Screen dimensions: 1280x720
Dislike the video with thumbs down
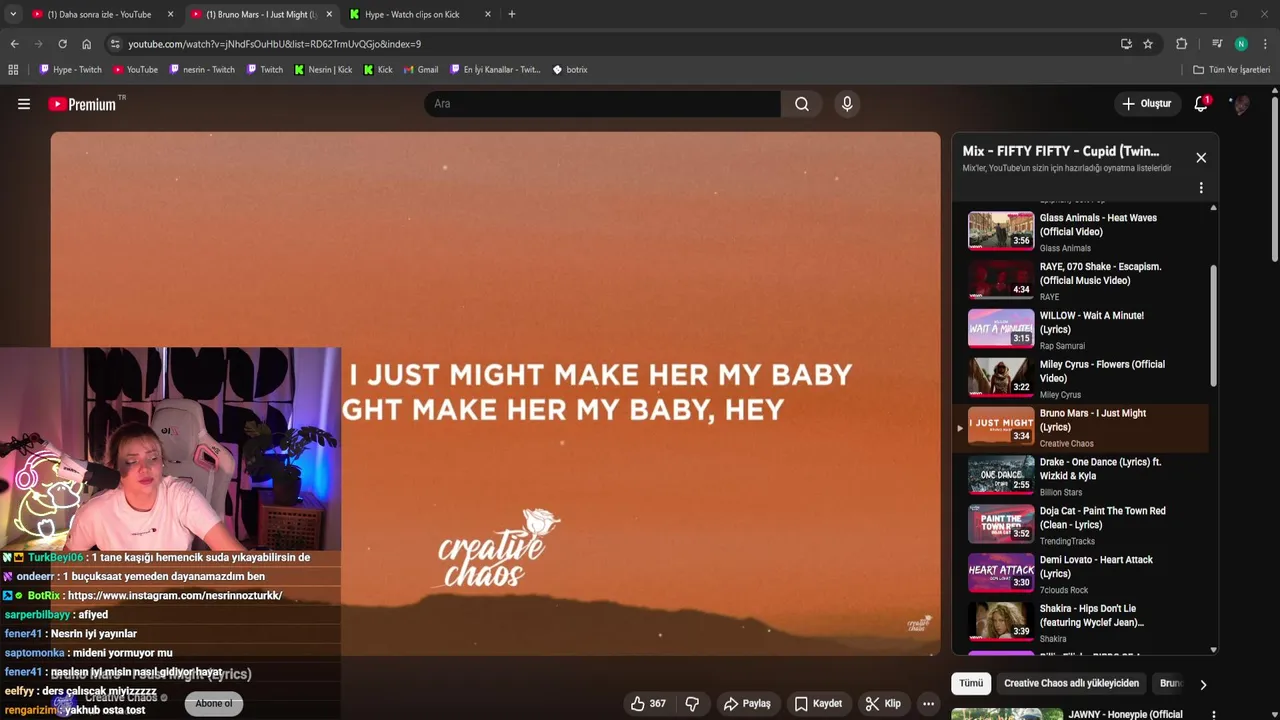click(x=692, y=704)
